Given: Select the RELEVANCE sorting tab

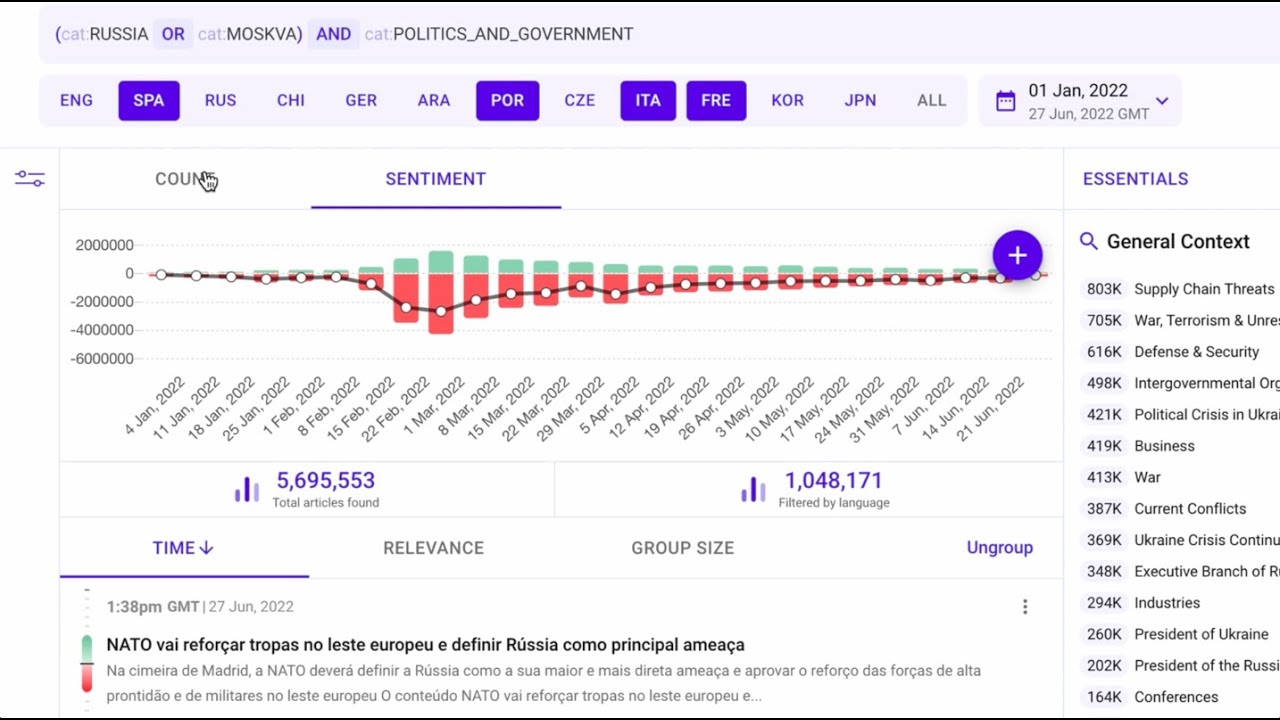Looking at the screenshot, I should click(433, 548).
